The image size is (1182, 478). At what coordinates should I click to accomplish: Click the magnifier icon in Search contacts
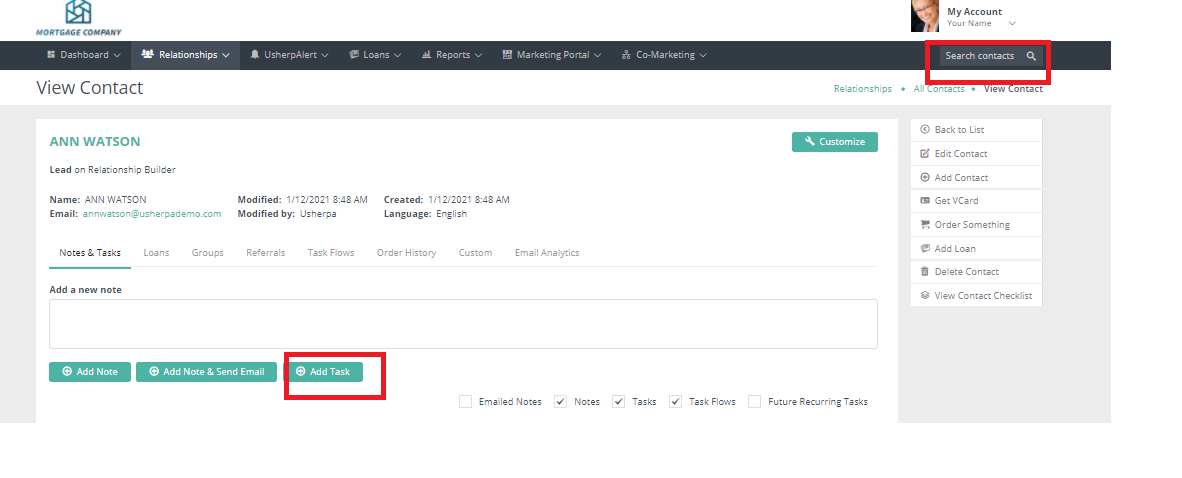click(x=1031, y=56)
